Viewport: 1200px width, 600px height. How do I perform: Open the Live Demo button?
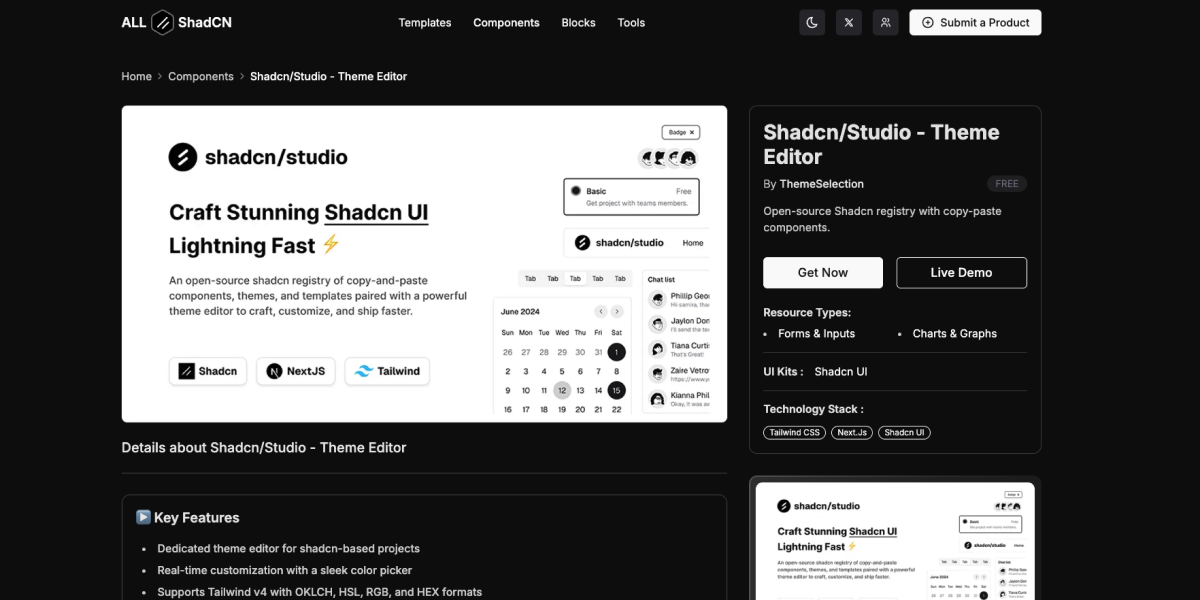click(962, 272)
